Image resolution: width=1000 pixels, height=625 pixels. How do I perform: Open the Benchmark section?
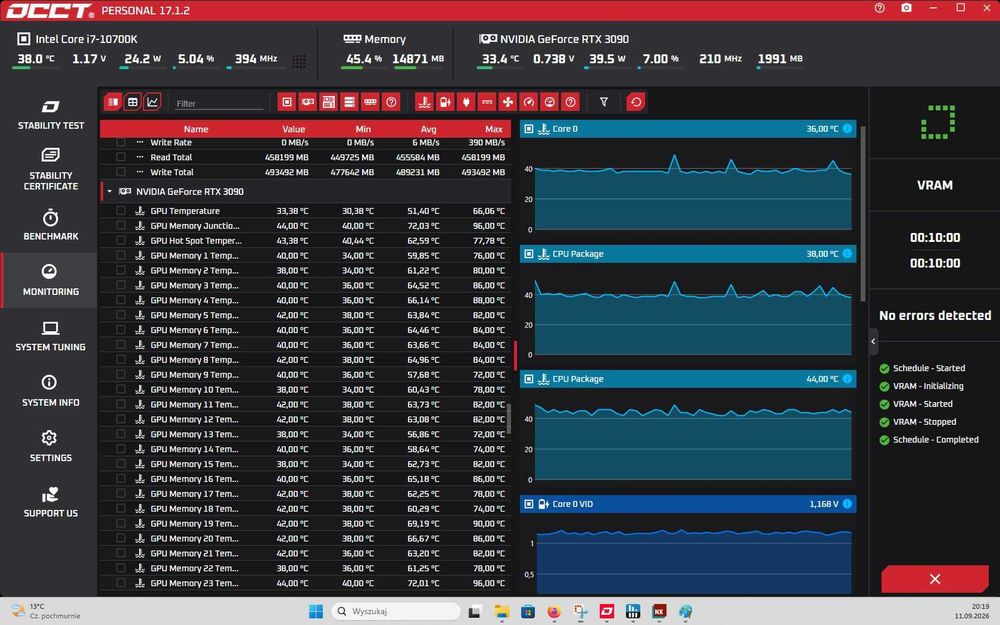click(50, 224)
